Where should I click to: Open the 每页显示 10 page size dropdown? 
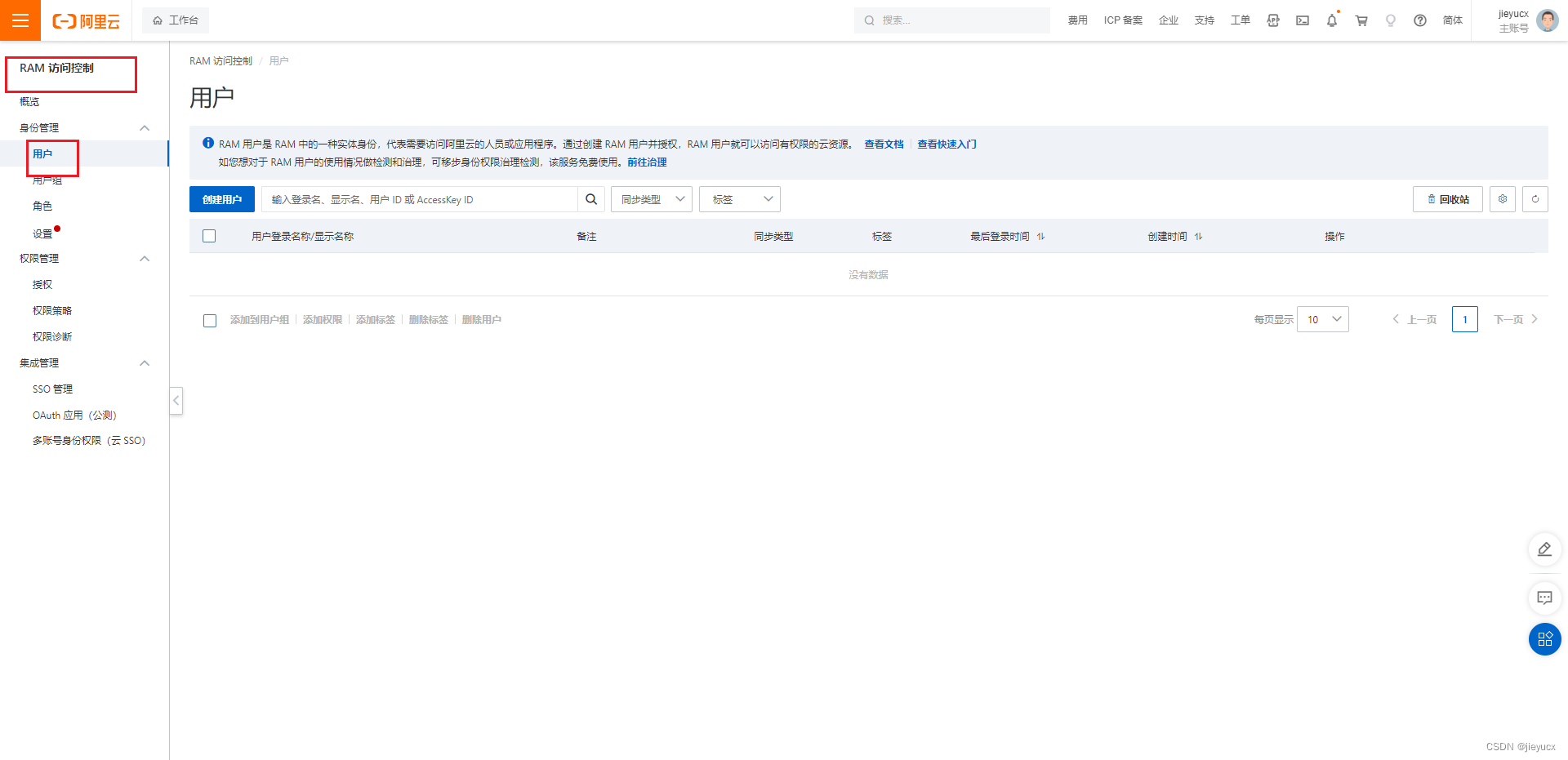[x=1323, y=319]
